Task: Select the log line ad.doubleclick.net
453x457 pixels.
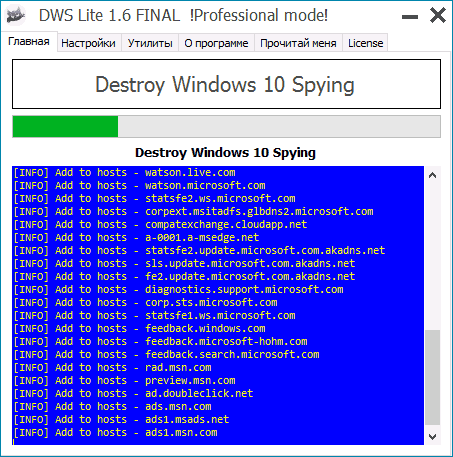Action: click(133, 394)
